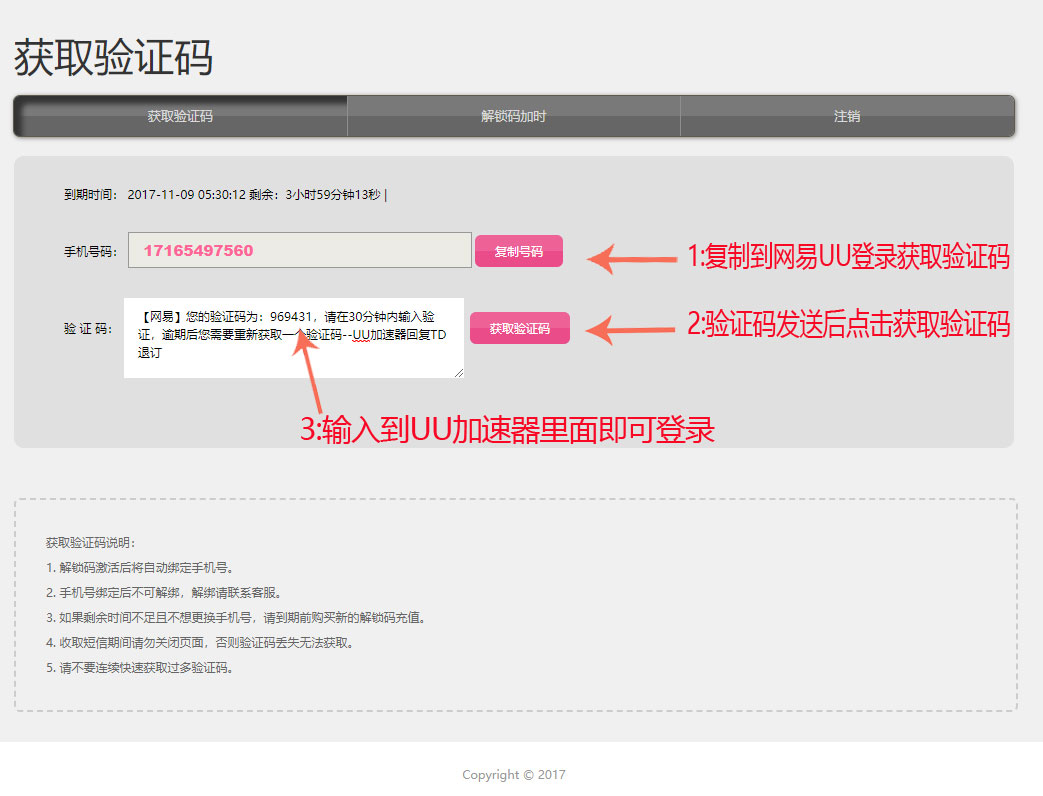
Task: Click the 复制号码 button to copy the phone number
Action: (519, 251)
